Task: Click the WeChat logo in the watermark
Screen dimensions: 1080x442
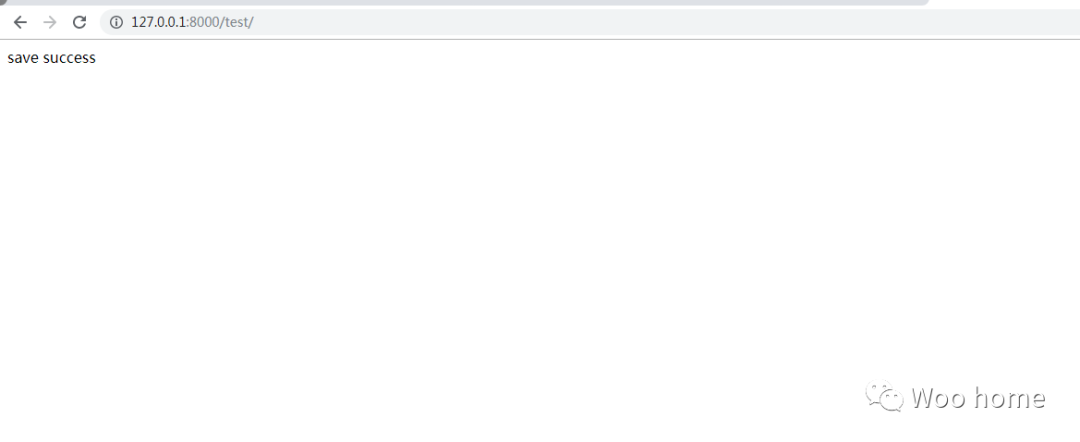Action: [x=884, y=397]
